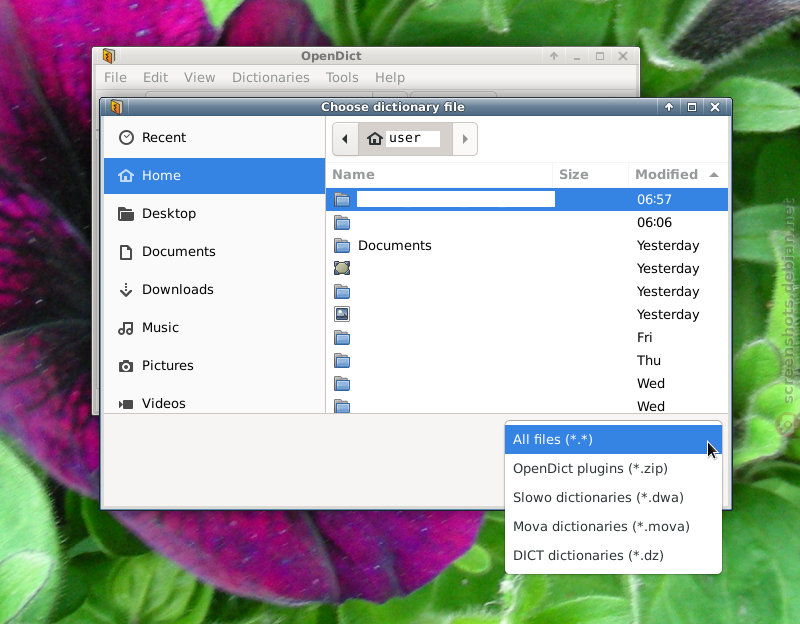
Task: Choose the Mova dictionaries (*.mova) filter
Action: [x=613, y=527]
